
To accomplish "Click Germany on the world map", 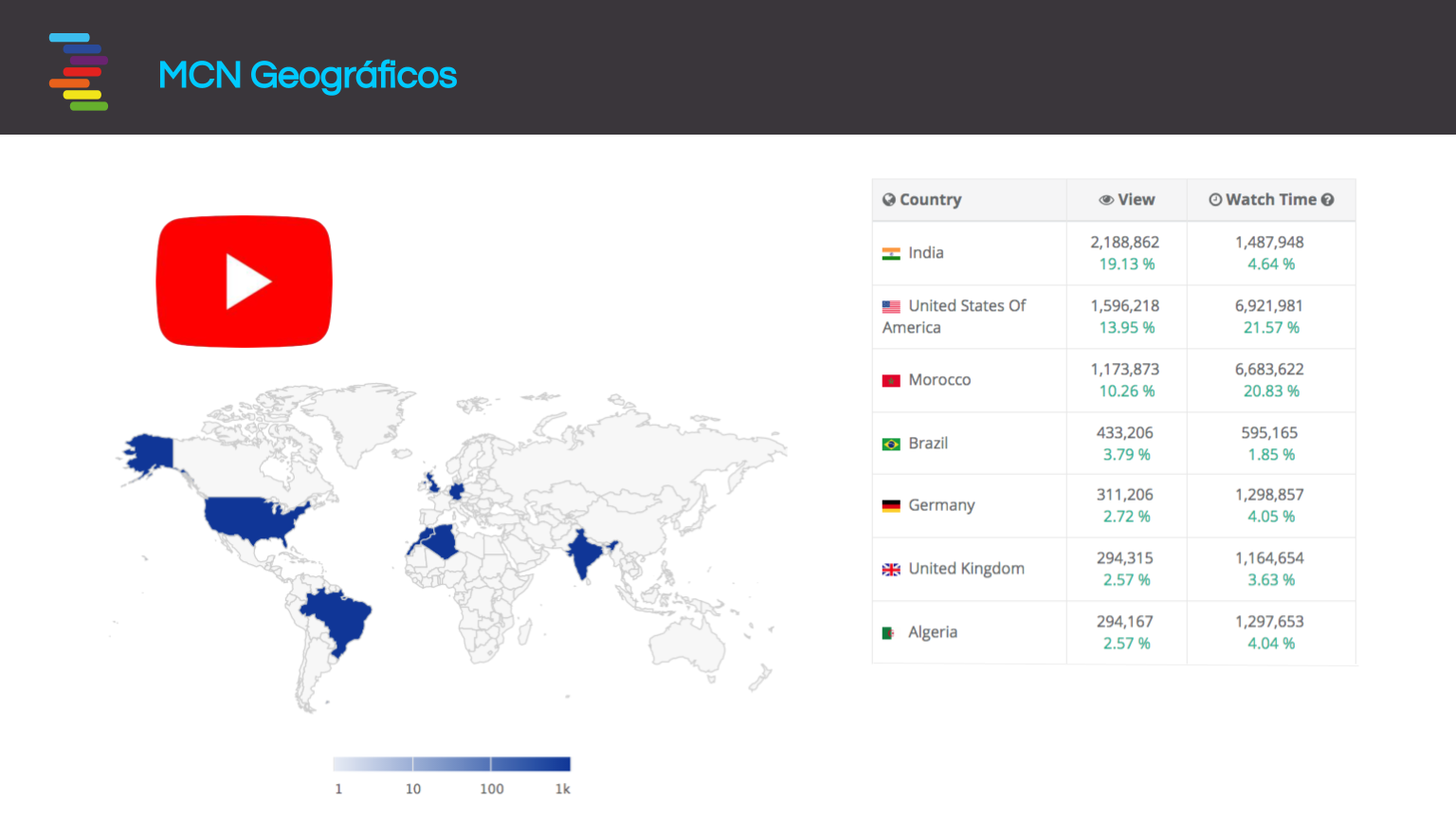I will (x=457, y=491).
